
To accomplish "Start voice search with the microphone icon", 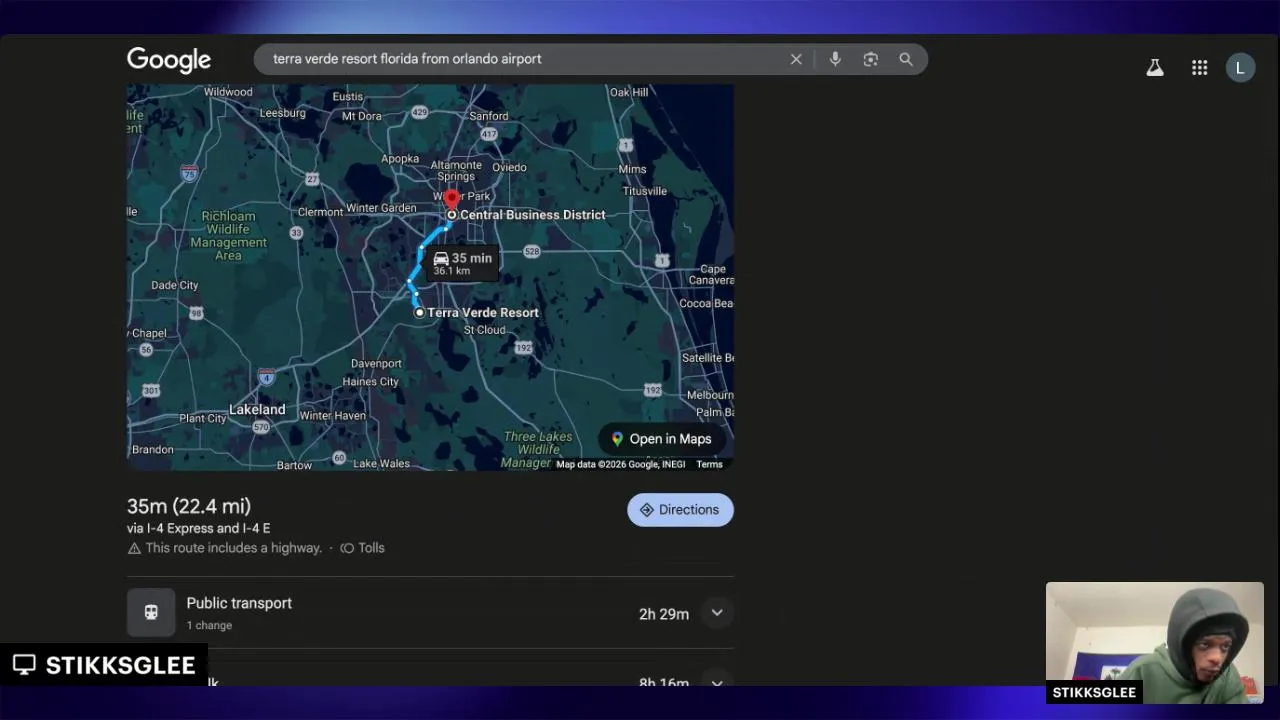I will point(835,59).
